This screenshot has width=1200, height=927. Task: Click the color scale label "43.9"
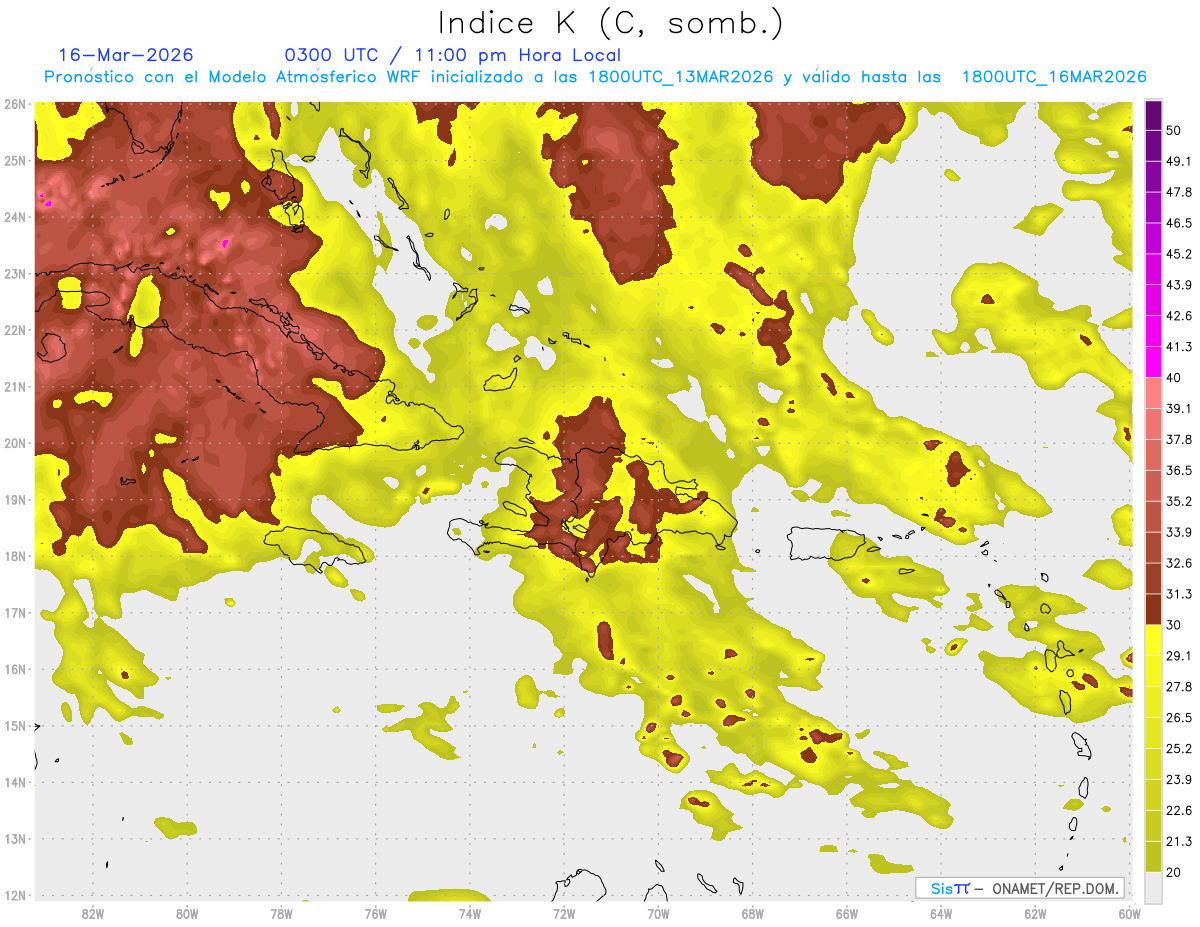coord(1178,285)
